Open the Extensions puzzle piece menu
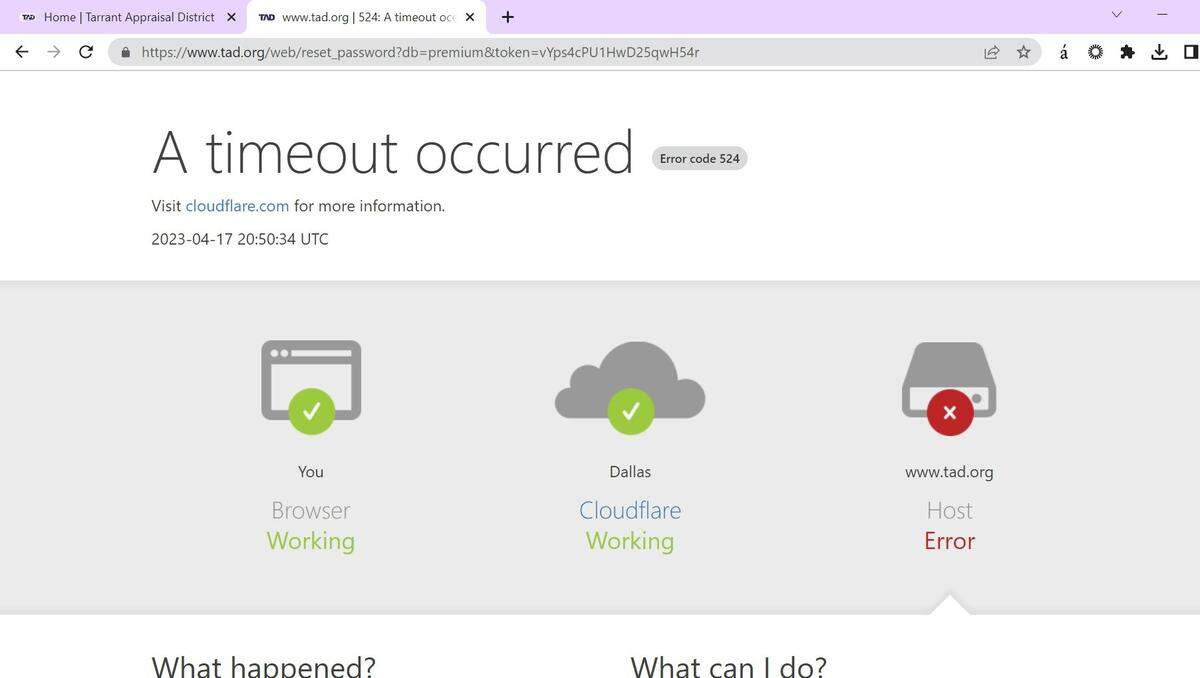1200x678 pixels. (x=1127, y=52)
